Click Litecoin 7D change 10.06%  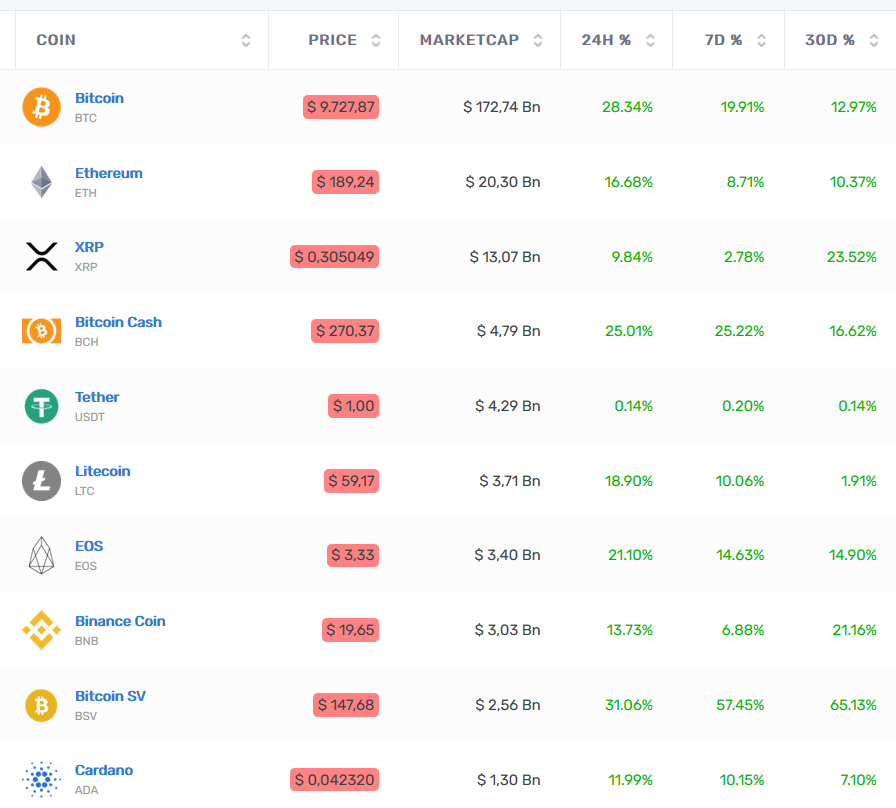coord(740,481)
